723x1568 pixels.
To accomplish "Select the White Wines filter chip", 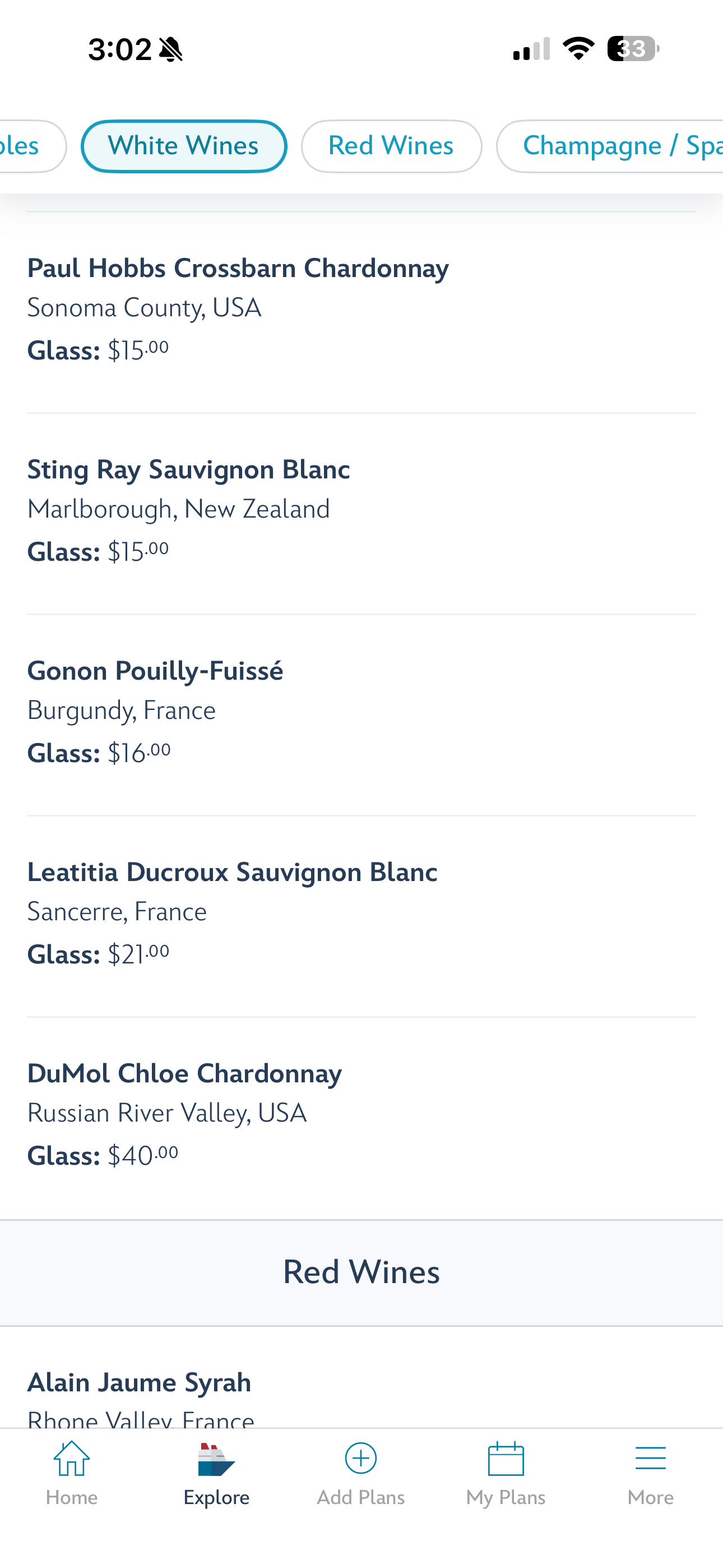I will [183, 146].
